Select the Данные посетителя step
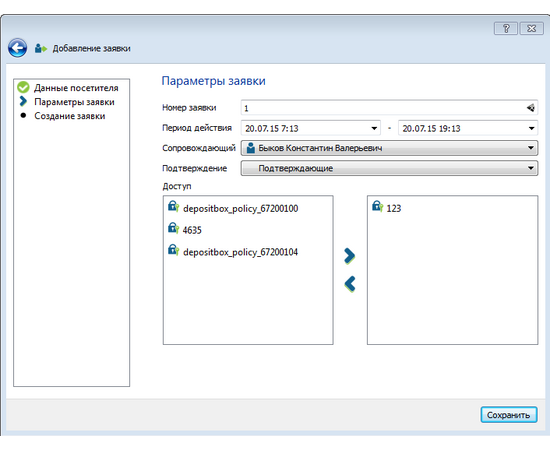Viewport: 550px width, 450px height. tap(76, 88)
